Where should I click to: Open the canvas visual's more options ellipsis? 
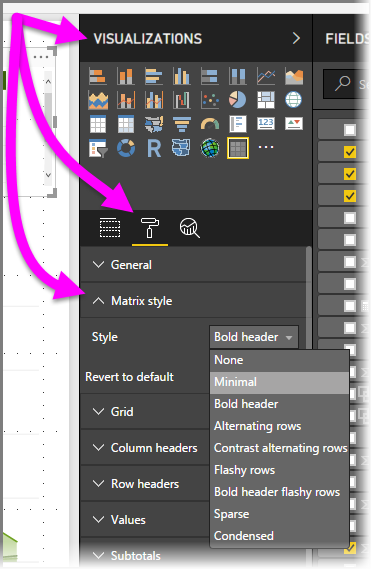41,57
